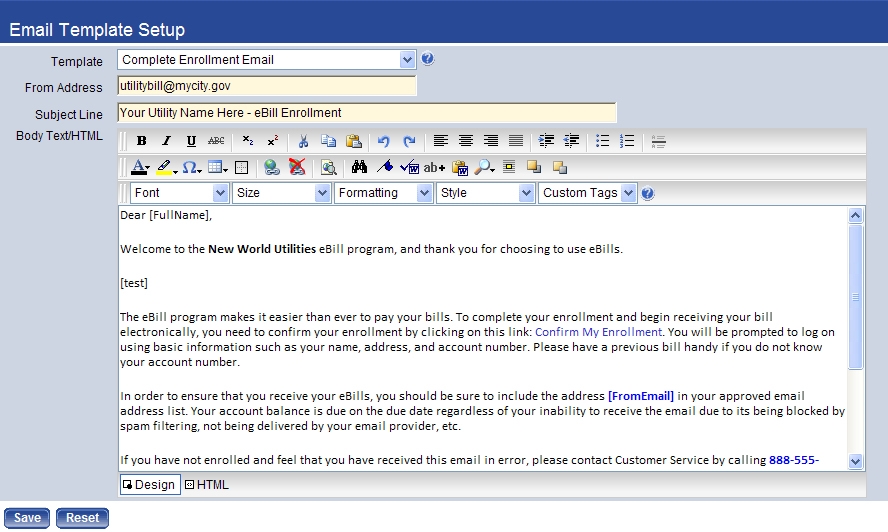The image size is (888, 532).
Task: Click the Confirm My Enrollment link
Action: point(598,332)
